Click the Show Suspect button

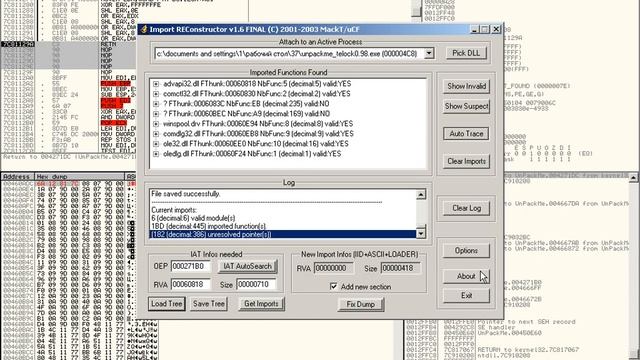tap(466, 106)
